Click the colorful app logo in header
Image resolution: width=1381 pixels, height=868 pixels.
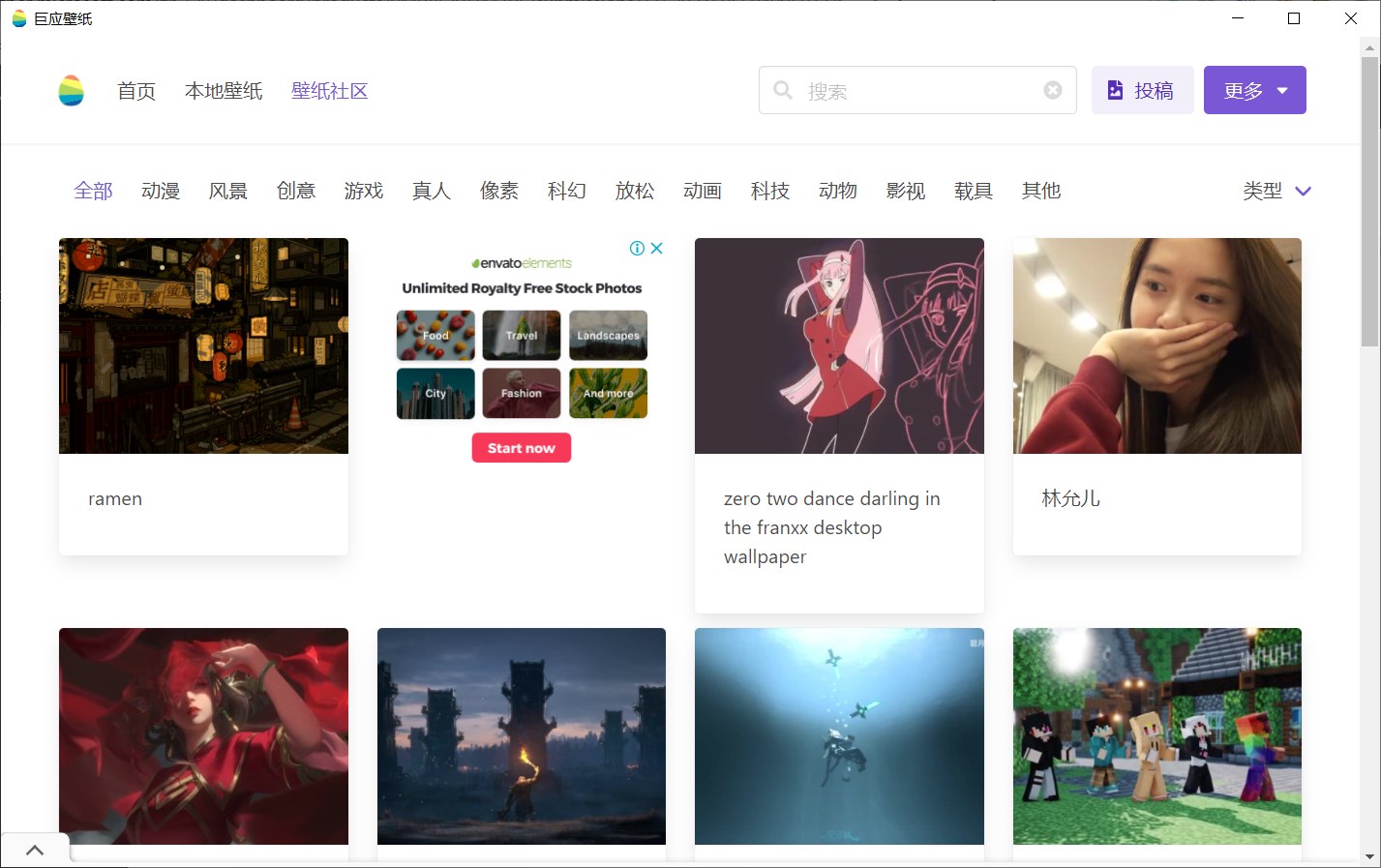click(x=71, y=90)
